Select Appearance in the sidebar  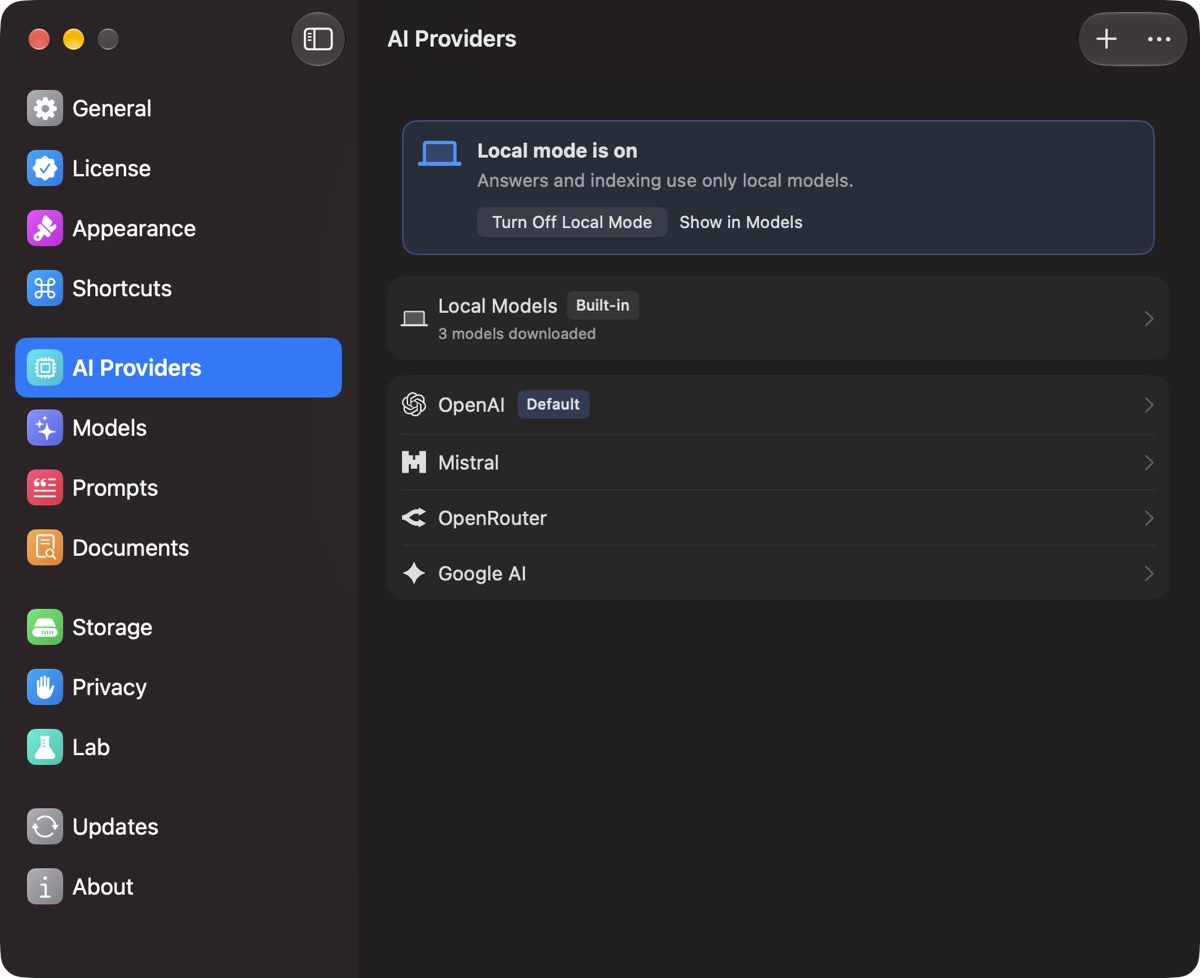coord(178,229)
